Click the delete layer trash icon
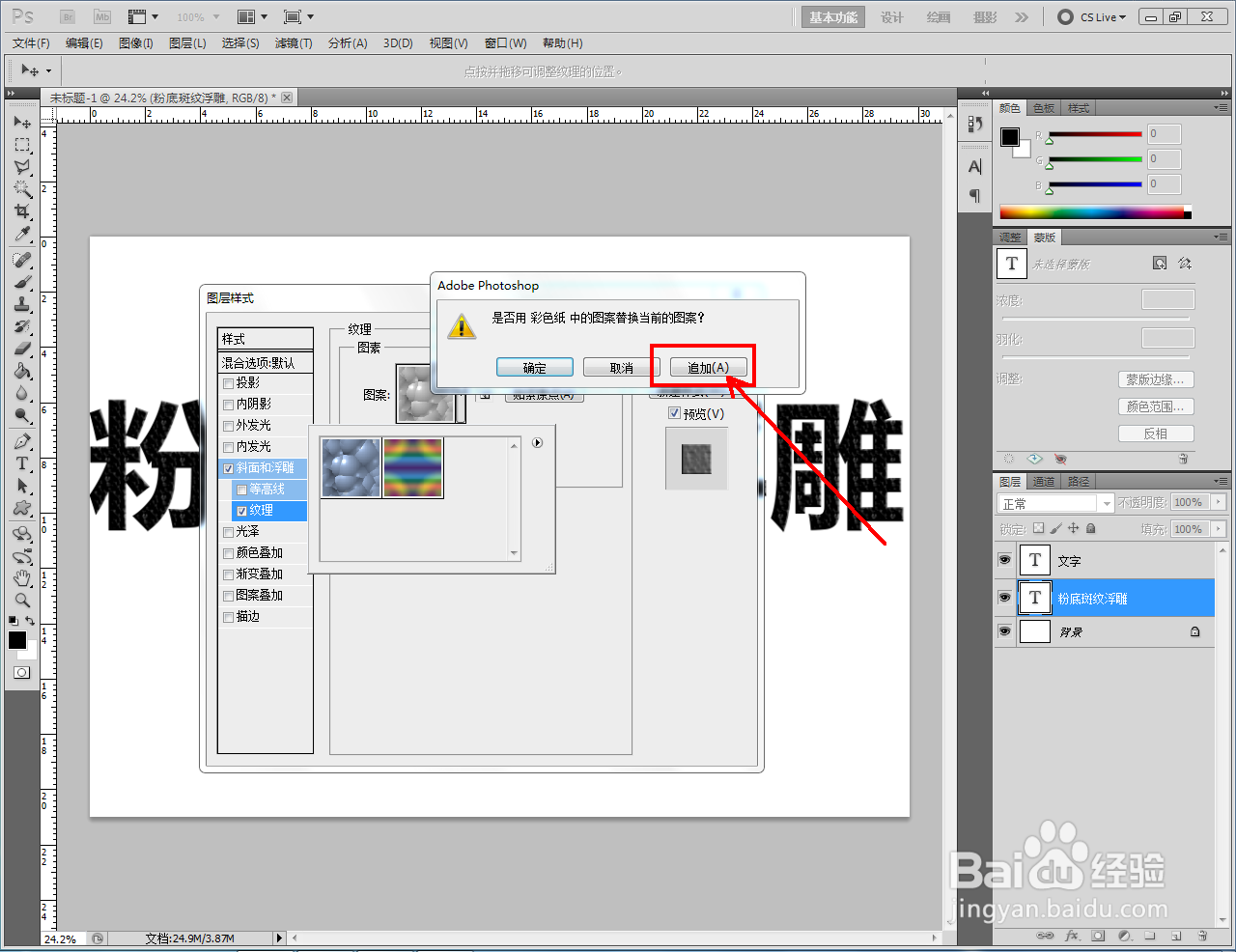Viewport: 1236px width, 952px height. [x=1202, y=936]
